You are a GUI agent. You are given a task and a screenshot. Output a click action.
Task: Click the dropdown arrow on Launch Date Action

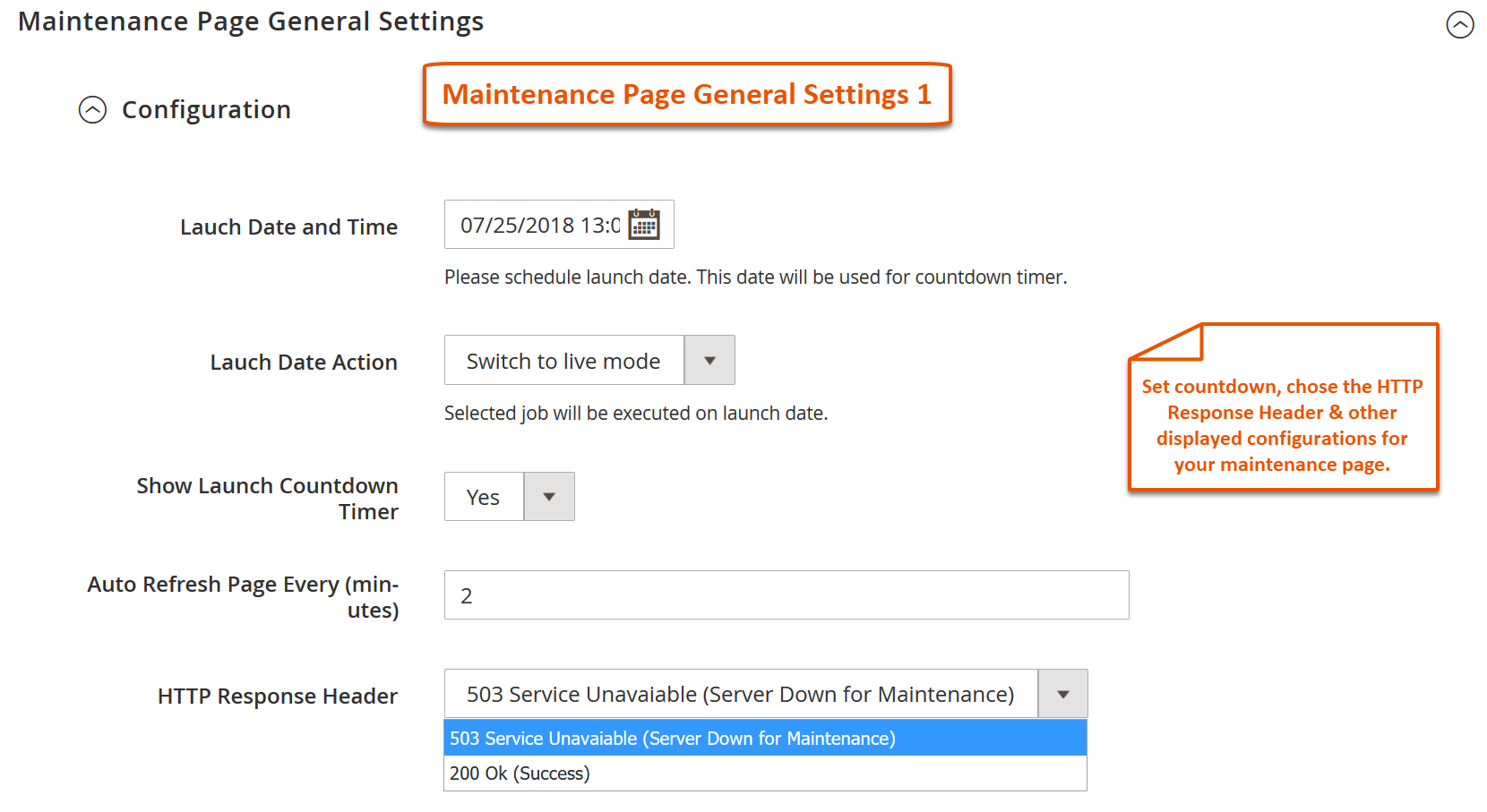[x=709, y=360]
